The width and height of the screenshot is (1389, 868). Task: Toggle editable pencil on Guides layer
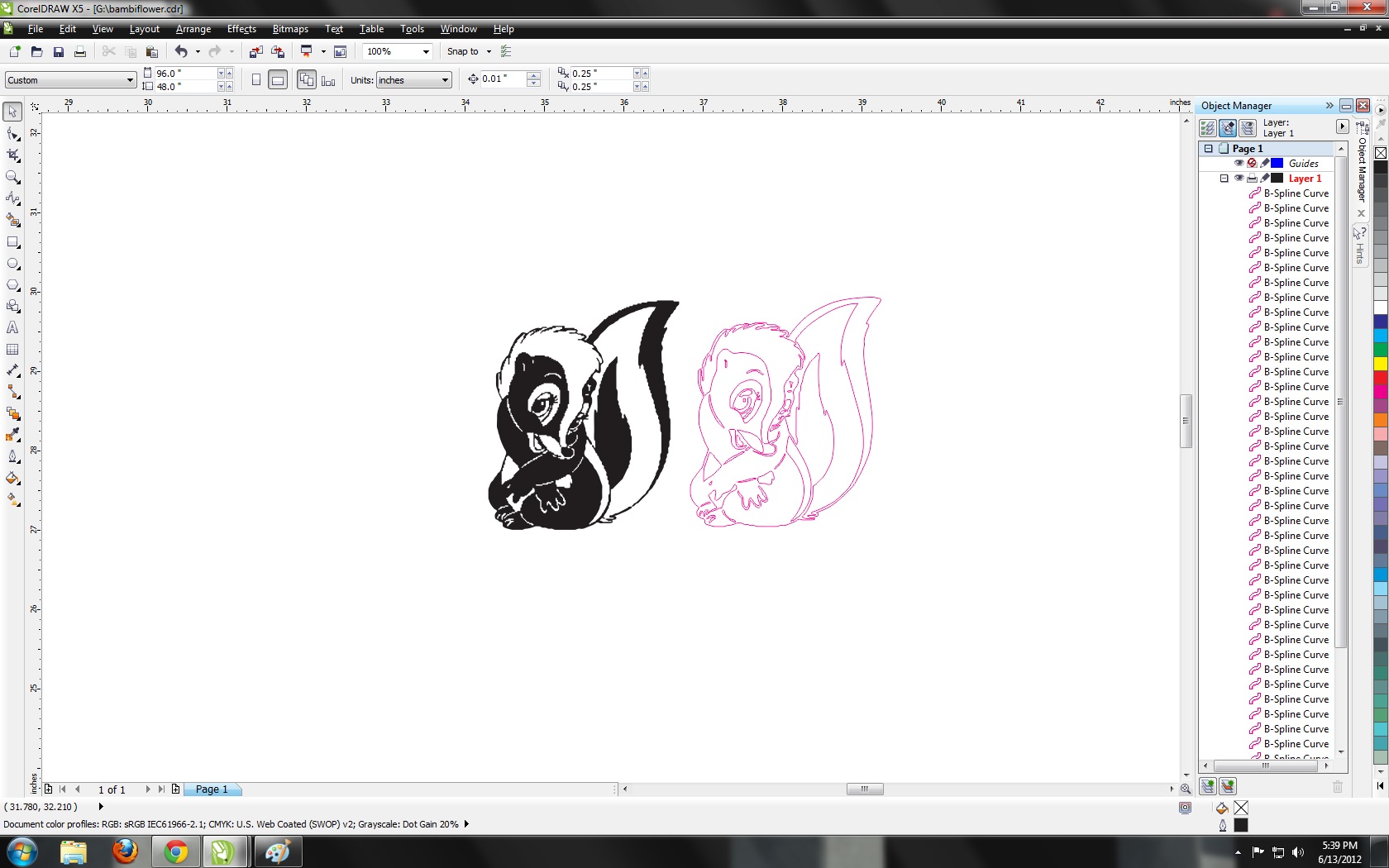click(1265, 163)
